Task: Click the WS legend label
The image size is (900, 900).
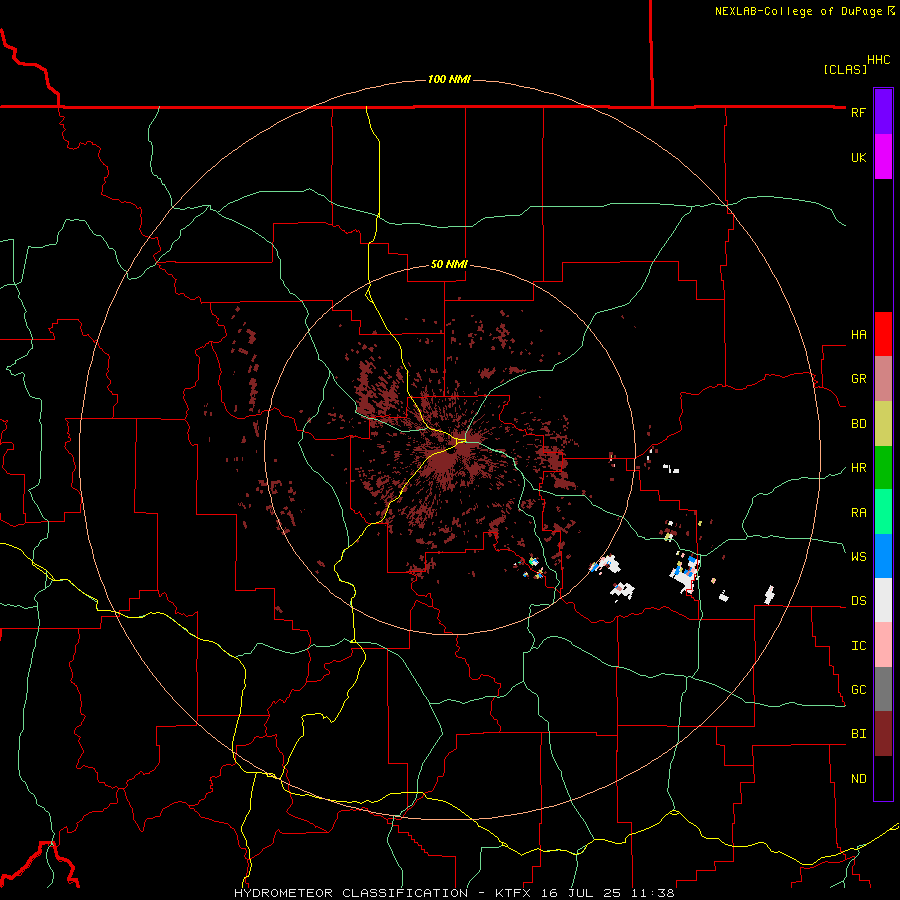Action: [x=858, y=556]
